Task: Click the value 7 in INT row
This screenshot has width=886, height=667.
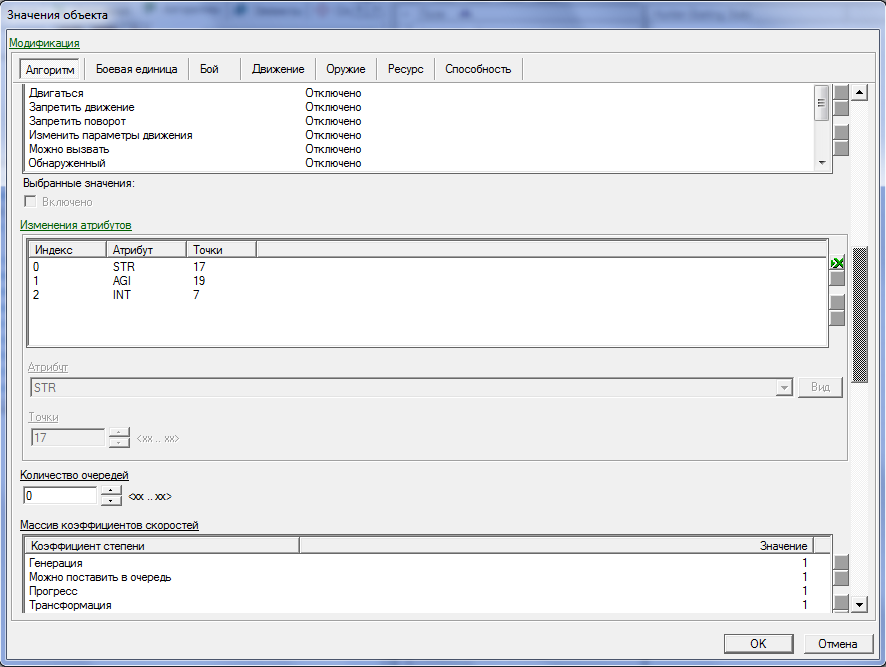Action: tap(196, 294)
